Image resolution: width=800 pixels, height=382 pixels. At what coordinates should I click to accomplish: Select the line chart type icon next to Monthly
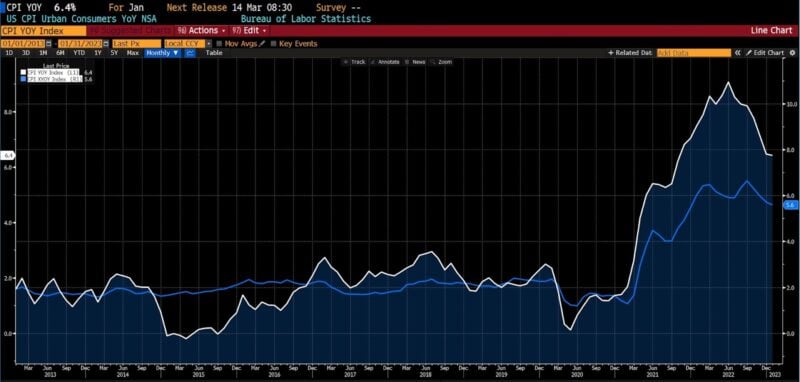(190, 53)
